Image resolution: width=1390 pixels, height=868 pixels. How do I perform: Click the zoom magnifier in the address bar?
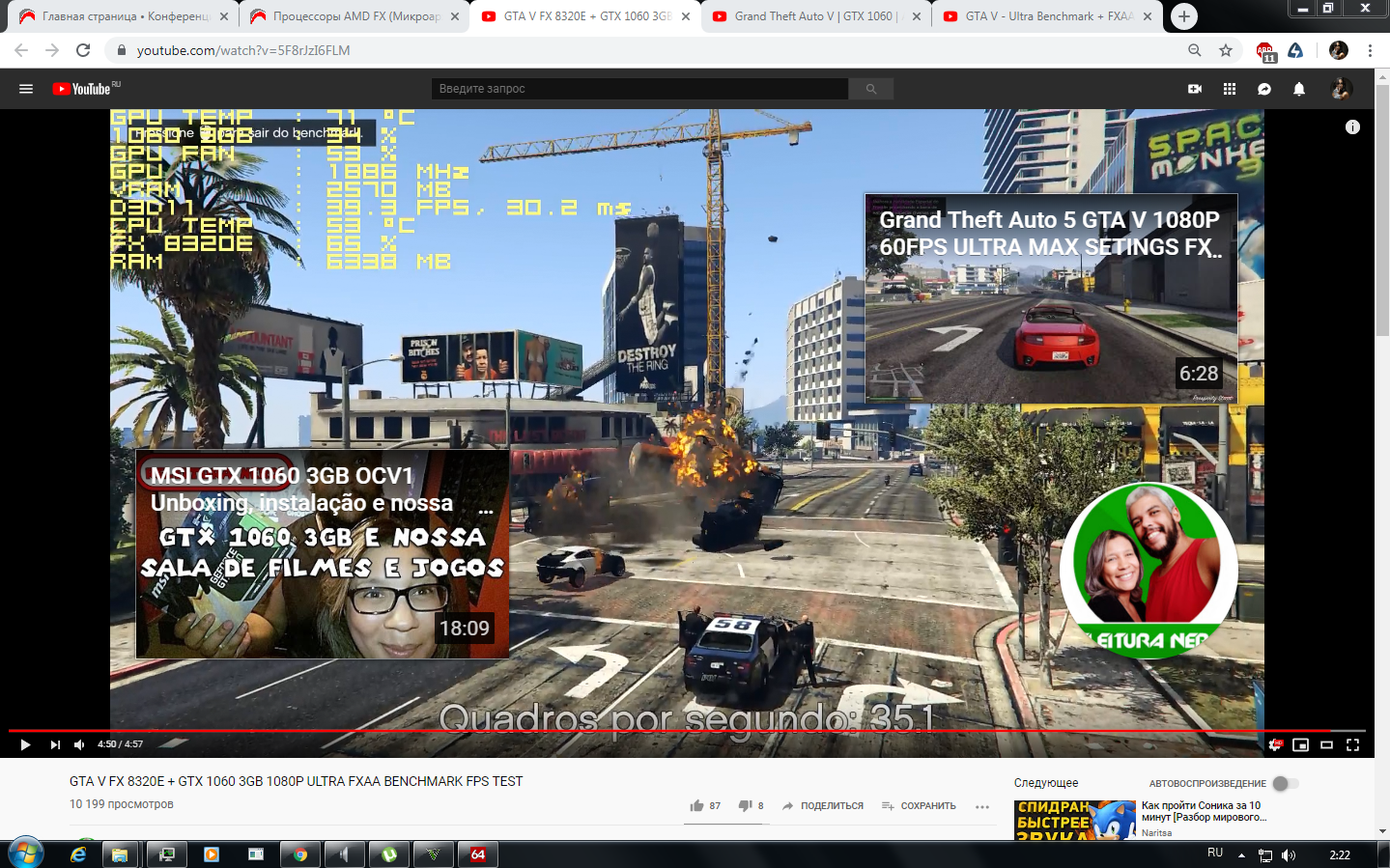pos(1195,50)
